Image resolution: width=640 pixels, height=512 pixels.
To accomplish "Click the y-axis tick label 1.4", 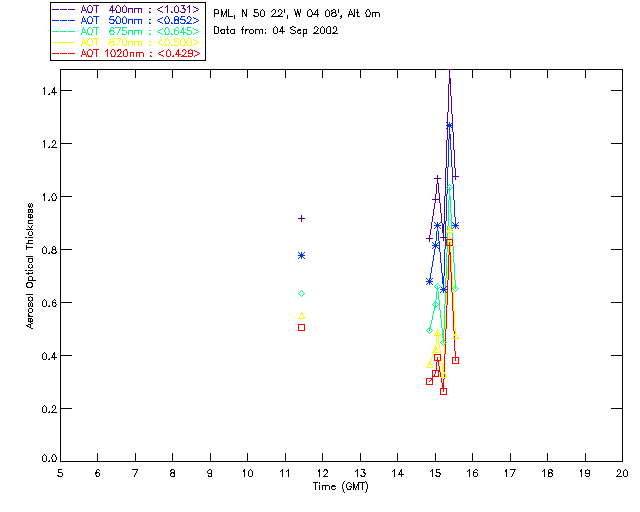I will click(x=49, y=91).
